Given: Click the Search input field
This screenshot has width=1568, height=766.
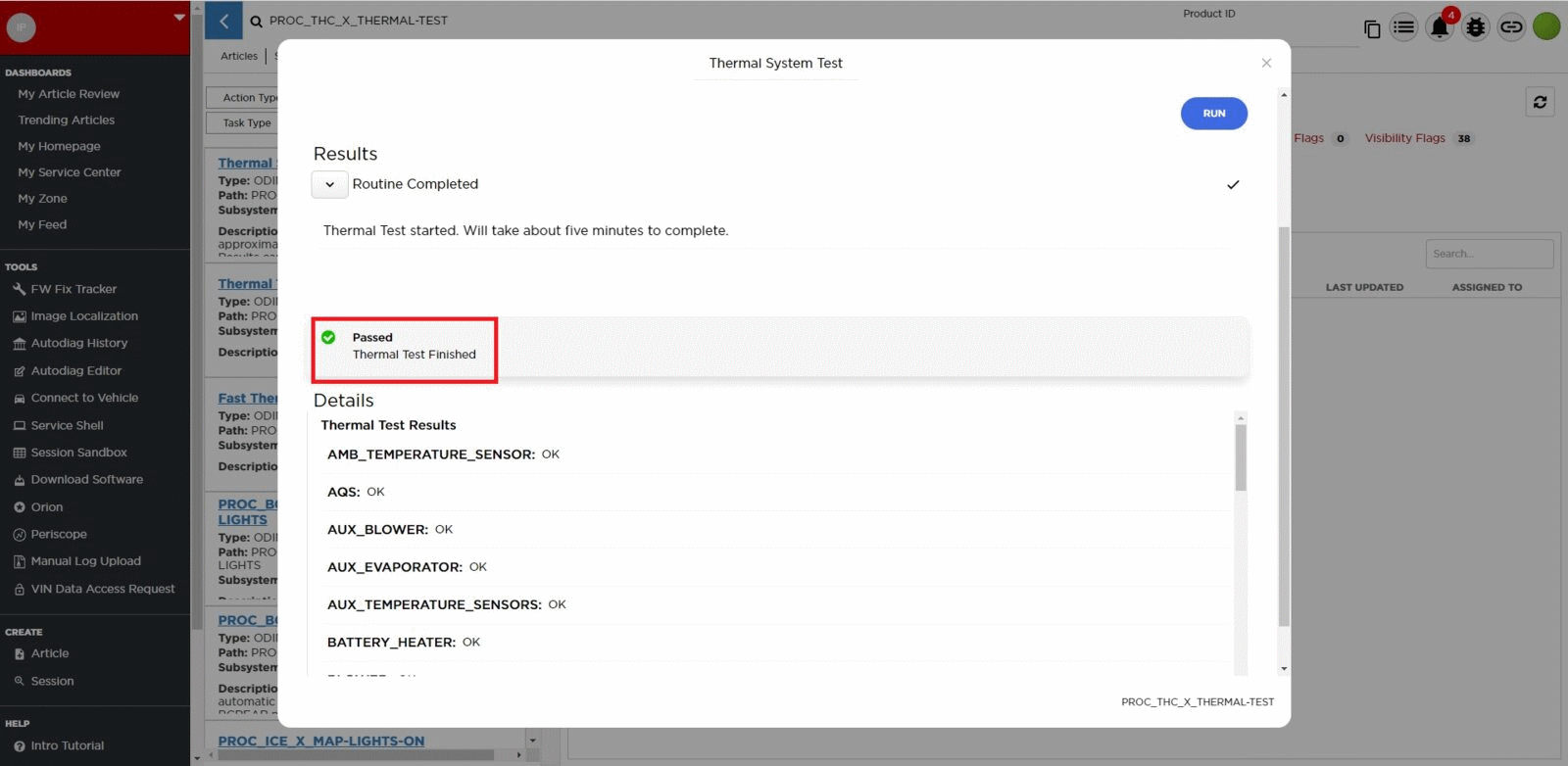Looking at the screenshot, I should click(x=1488, y=254).
